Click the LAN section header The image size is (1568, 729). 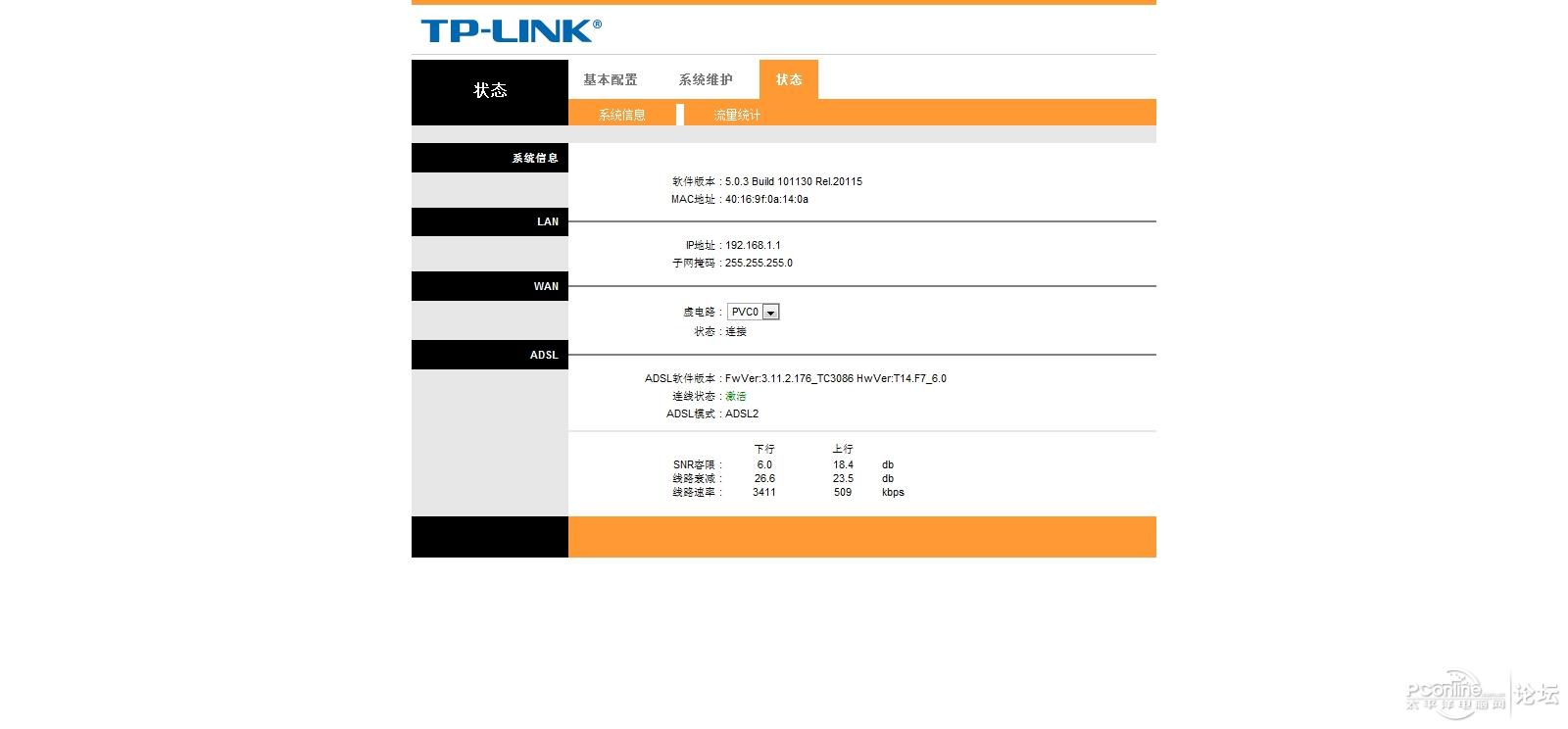click(490, 221)
